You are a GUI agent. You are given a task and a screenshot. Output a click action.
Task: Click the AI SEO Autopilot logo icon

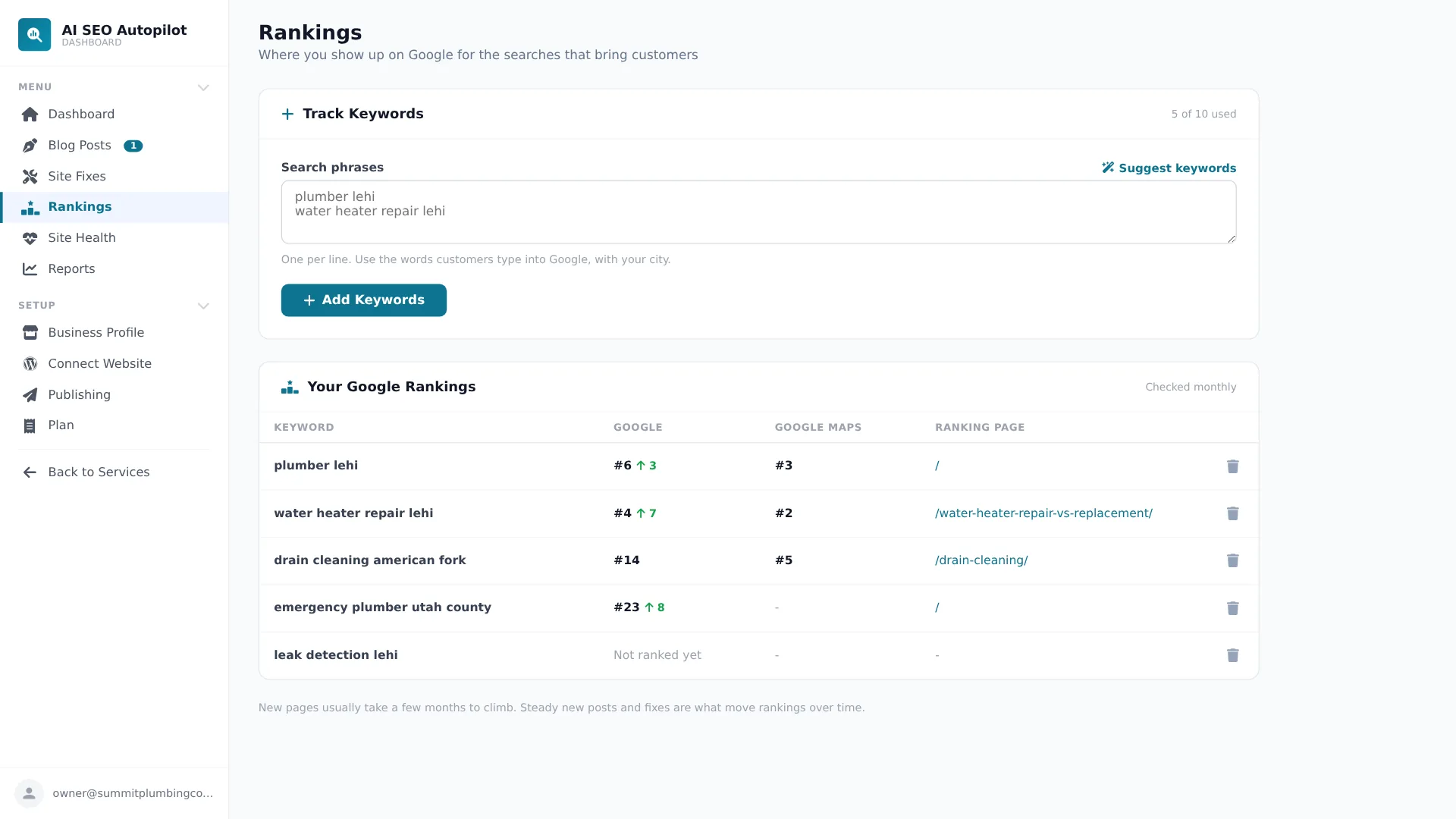coord(34,35)
